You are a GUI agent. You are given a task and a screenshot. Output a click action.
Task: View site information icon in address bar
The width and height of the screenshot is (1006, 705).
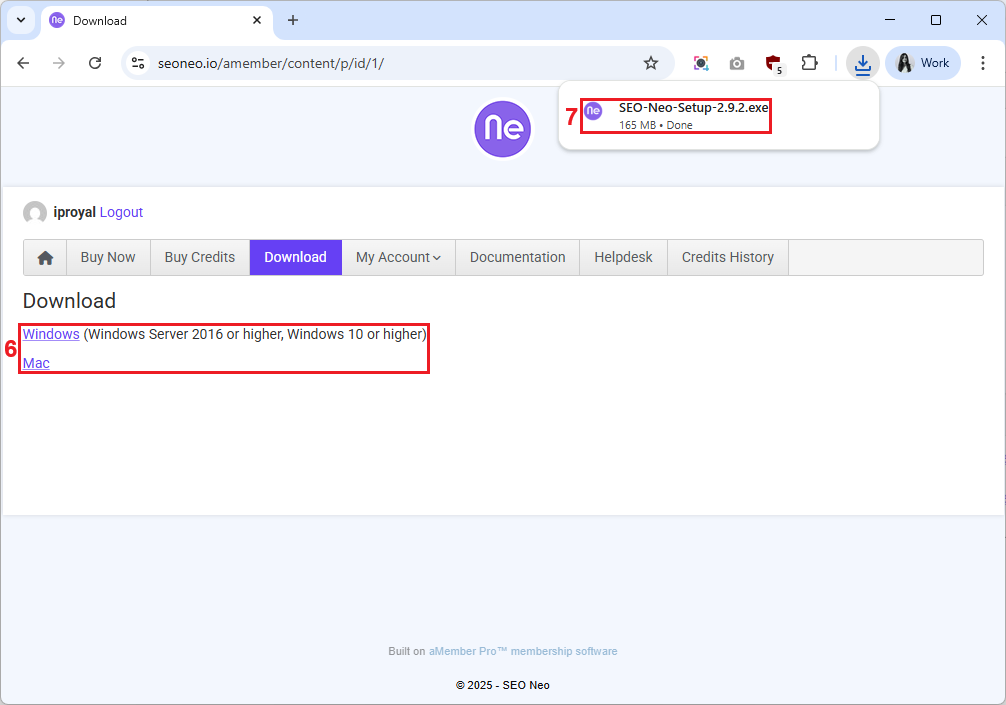[137, 63]
